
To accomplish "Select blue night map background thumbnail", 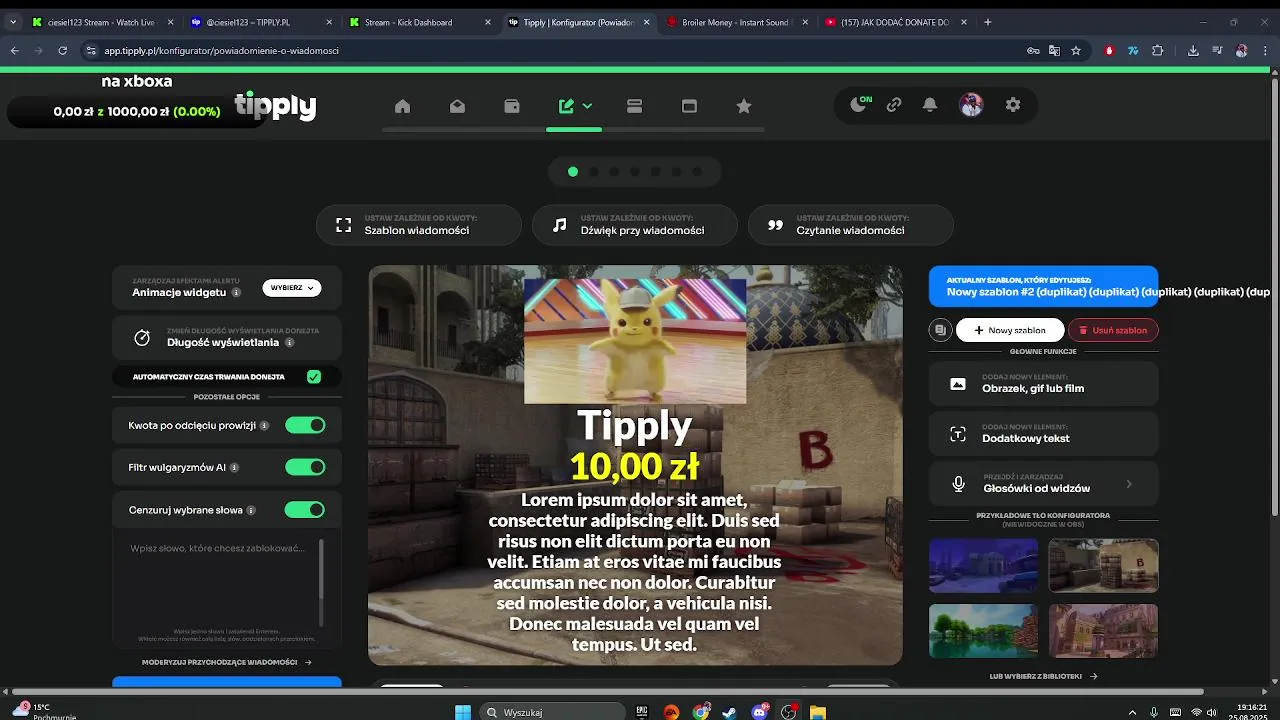I will click(983, 566).
